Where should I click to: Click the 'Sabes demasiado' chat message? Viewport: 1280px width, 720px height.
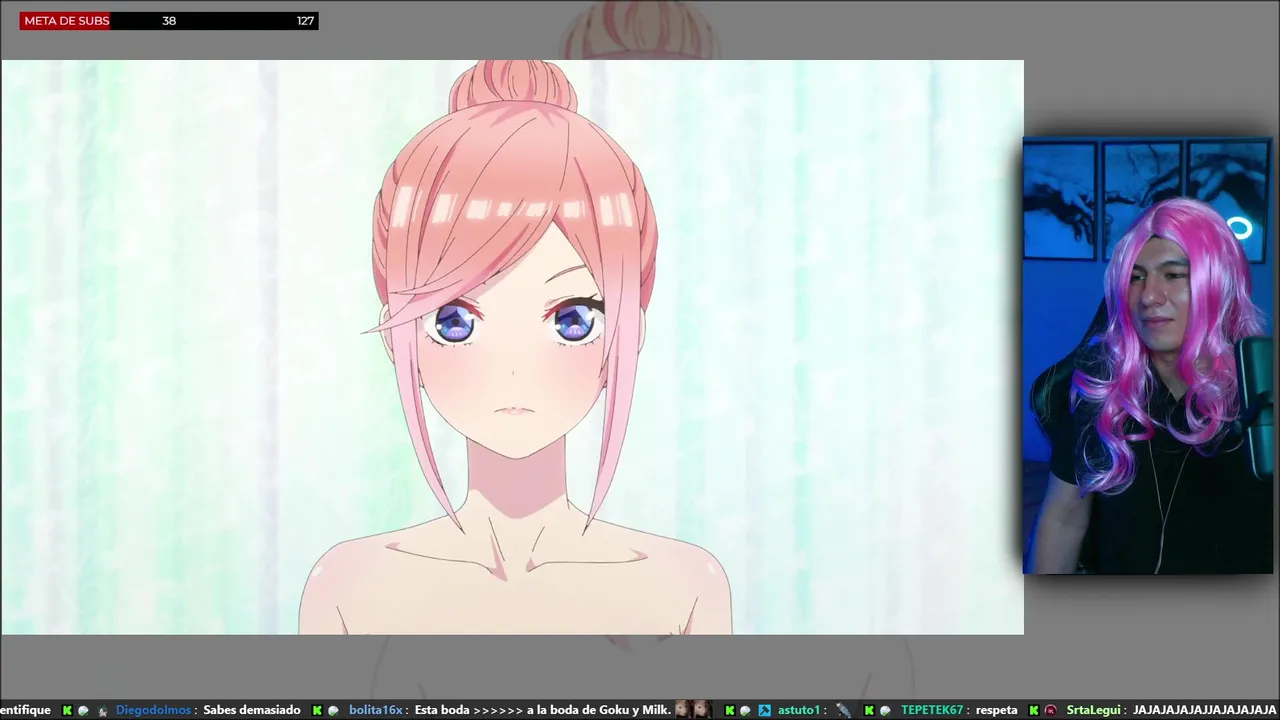click(252, 710)
